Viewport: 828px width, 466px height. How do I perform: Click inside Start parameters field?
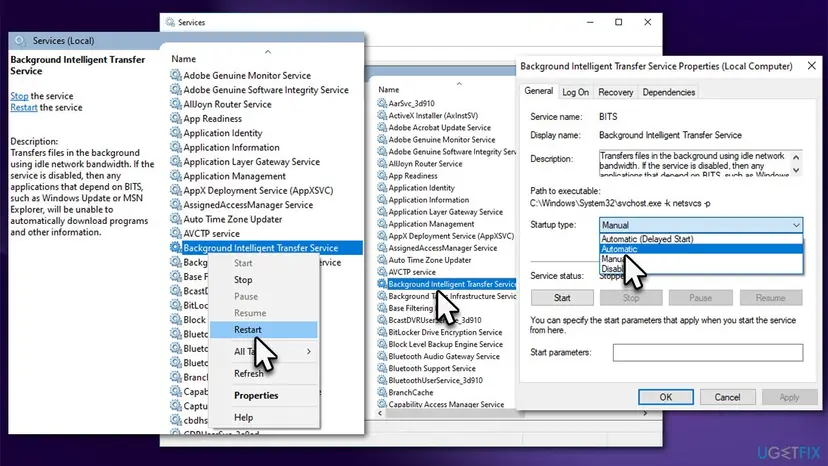point(708,352)
